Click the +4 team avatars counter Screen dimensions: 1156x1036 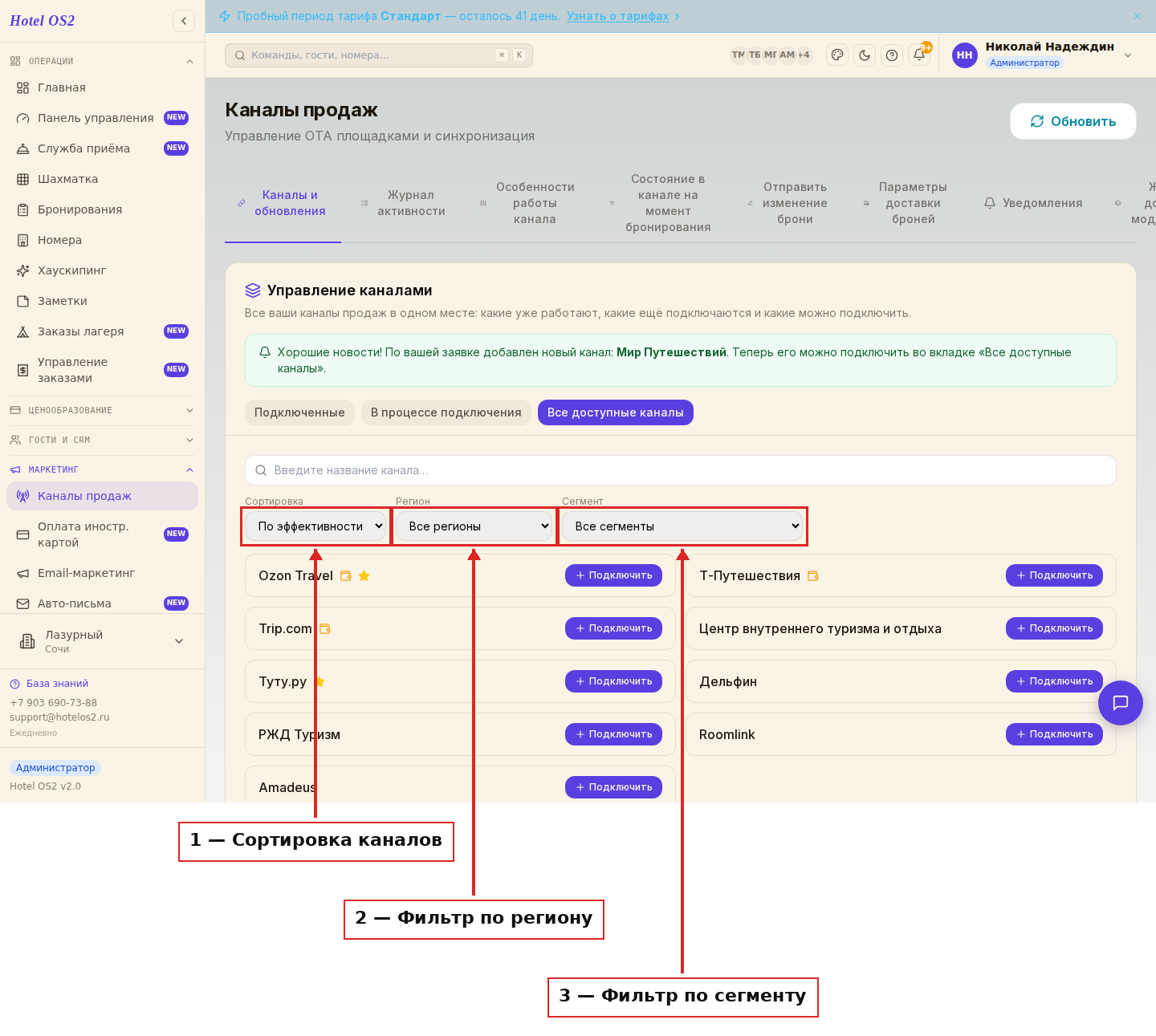(x=804, y=55)
